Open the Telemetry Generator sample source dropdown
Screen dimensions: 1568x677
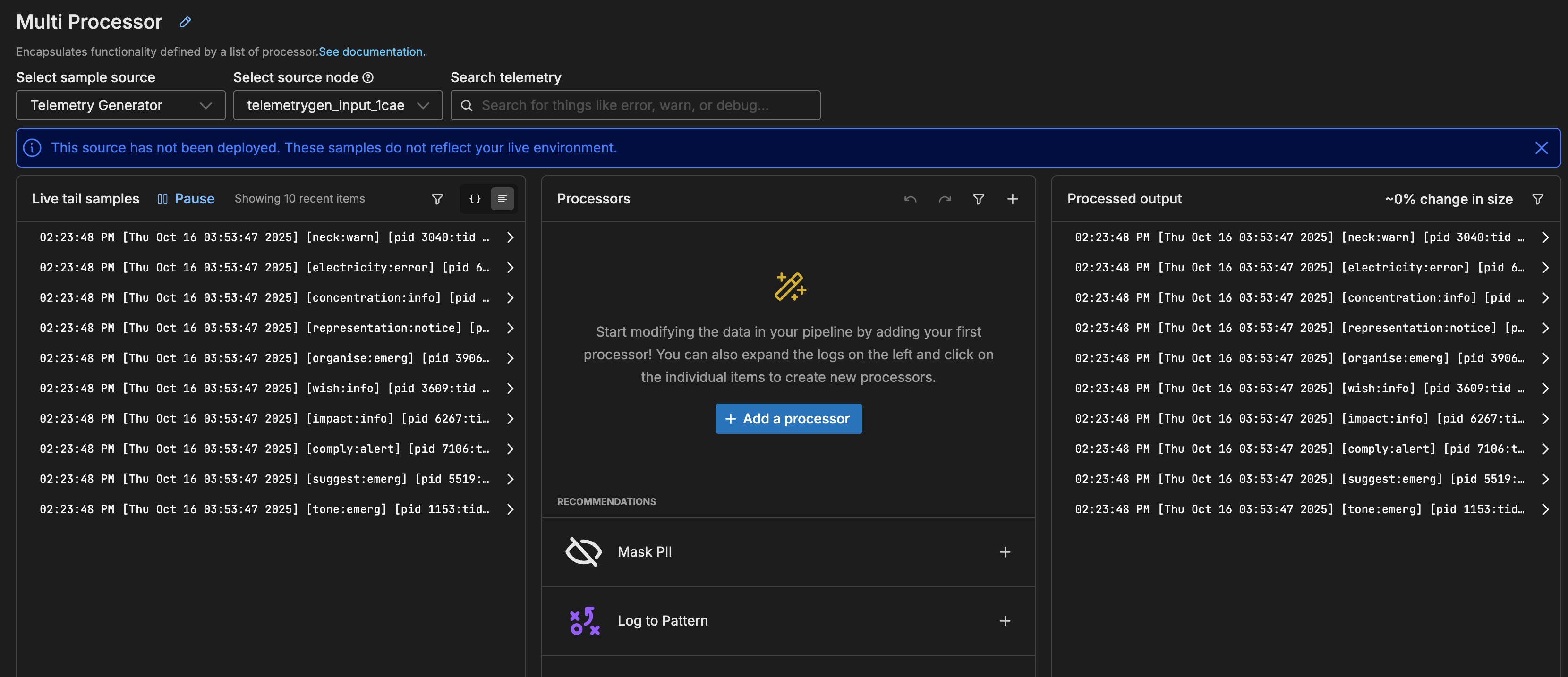coord(120,105)
